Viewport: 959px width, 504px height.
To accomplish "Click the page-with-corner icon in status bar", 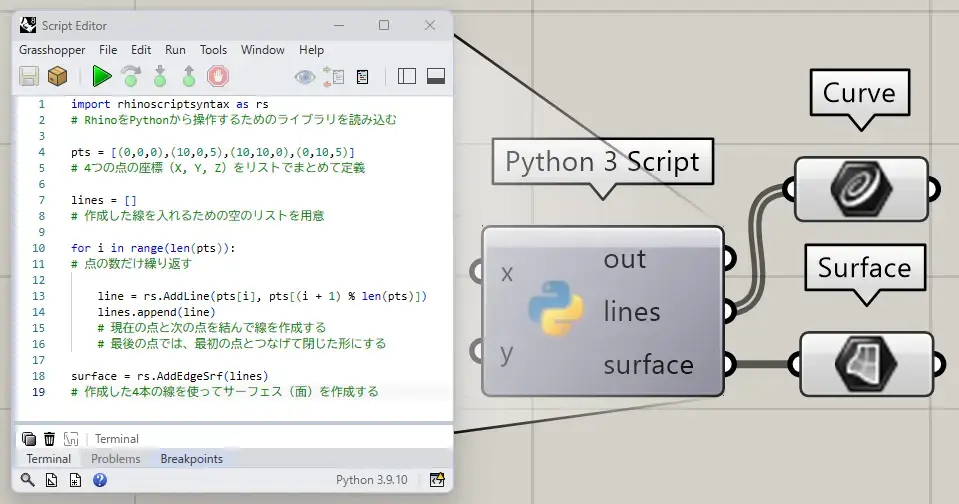I will pos(51,480).
